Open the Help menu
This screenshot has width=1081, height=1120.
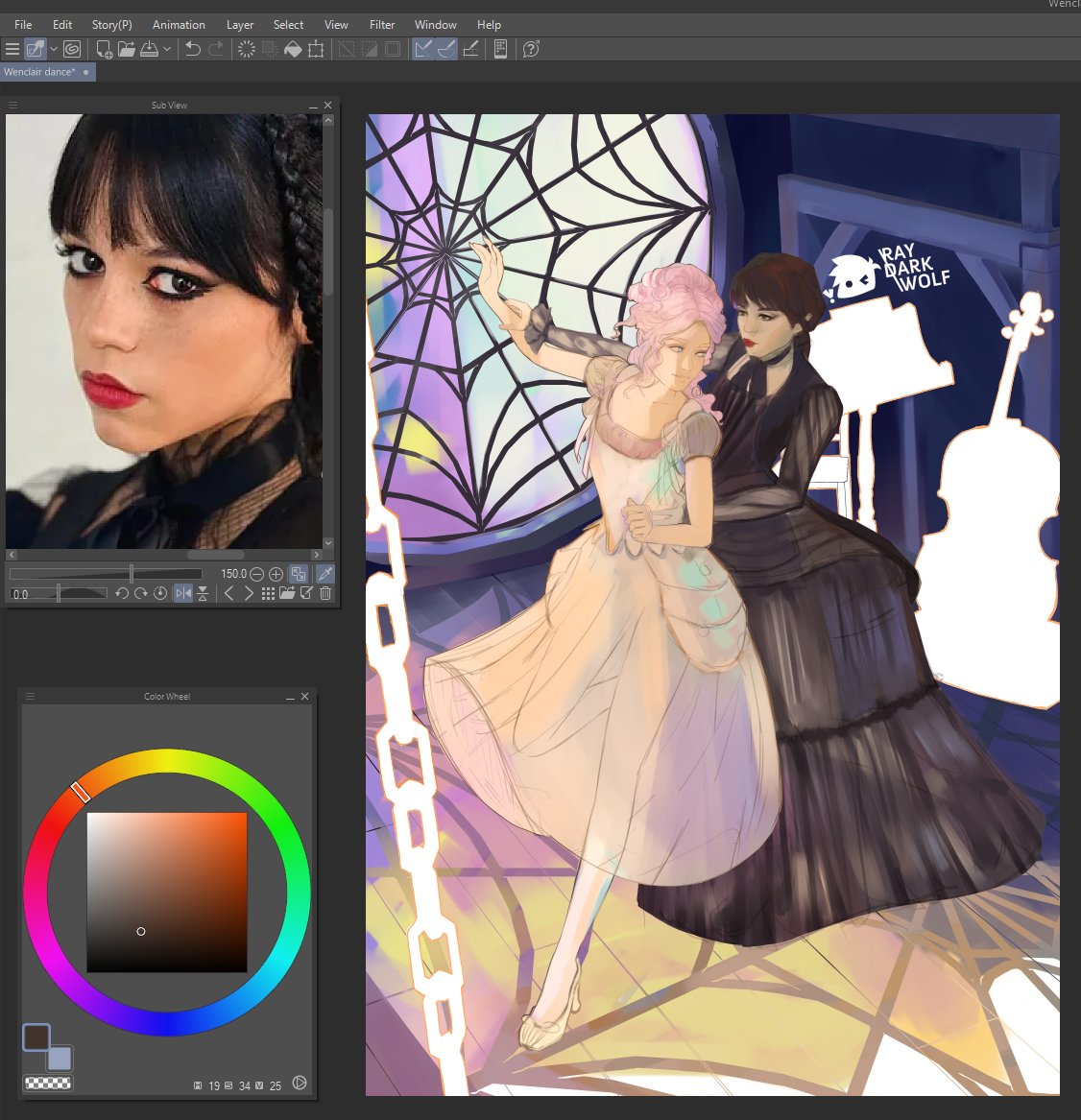pyautogui.click(x=489, y=24)
